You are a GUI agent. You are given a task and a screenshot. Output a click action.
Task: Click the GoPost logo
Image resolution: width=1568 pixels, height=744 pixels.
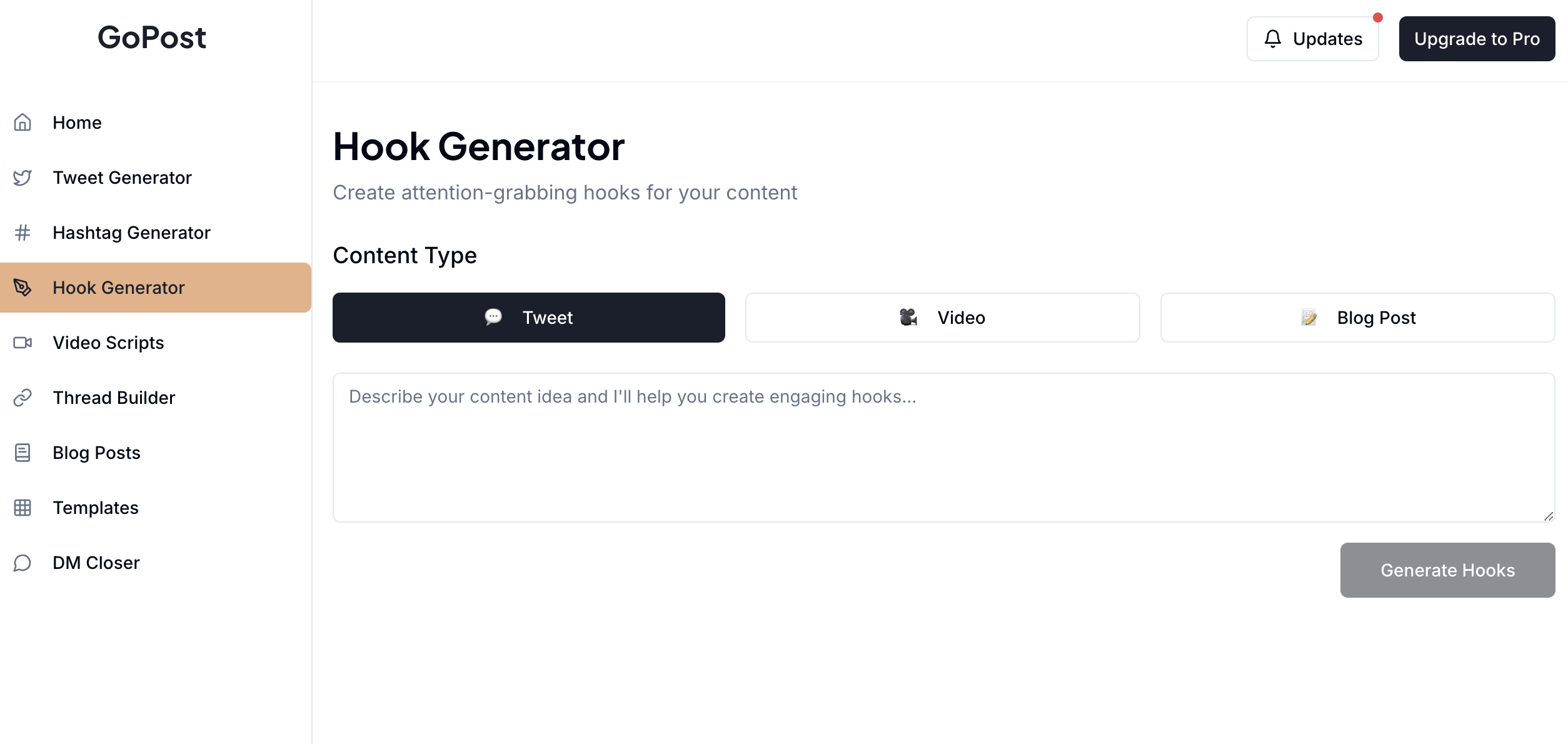[152, 38]
